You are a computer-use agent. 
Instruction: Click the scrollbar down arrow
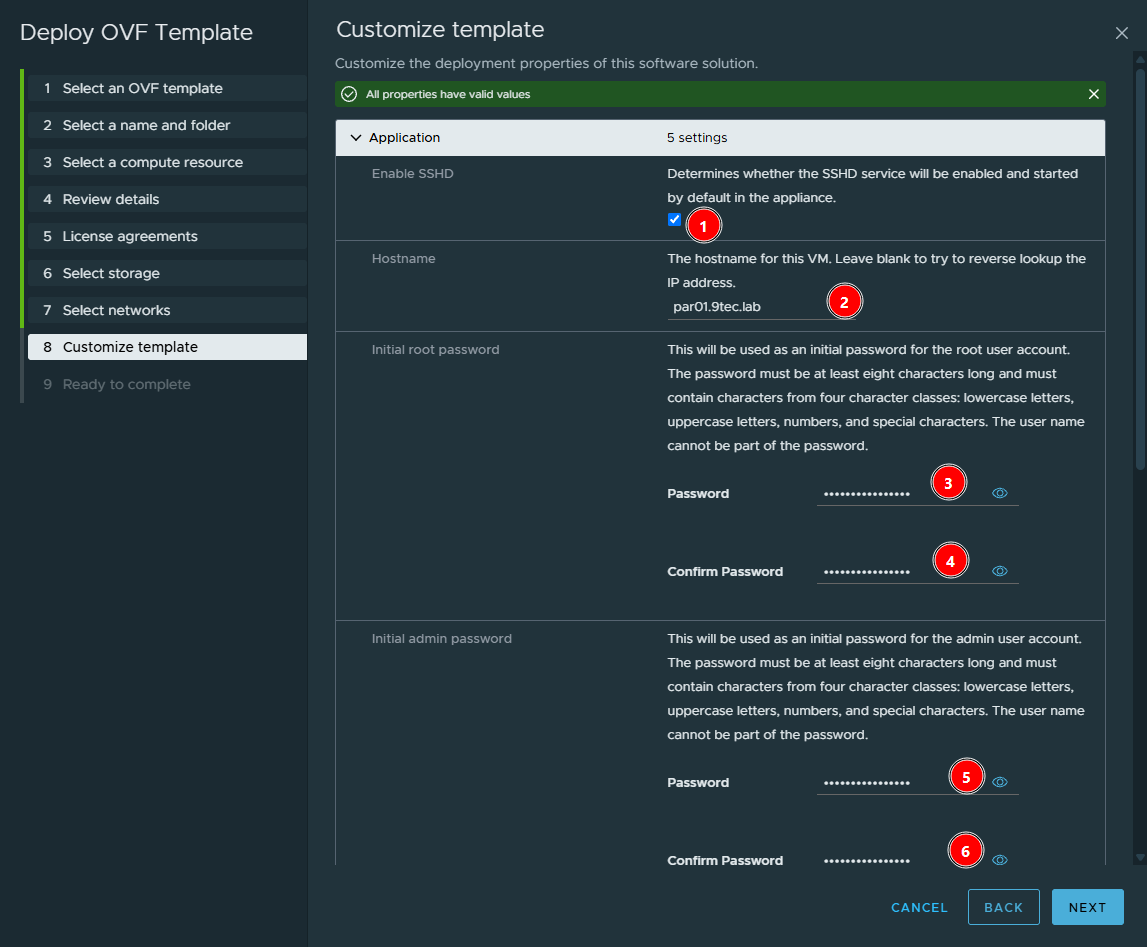tap(1140, 858)
